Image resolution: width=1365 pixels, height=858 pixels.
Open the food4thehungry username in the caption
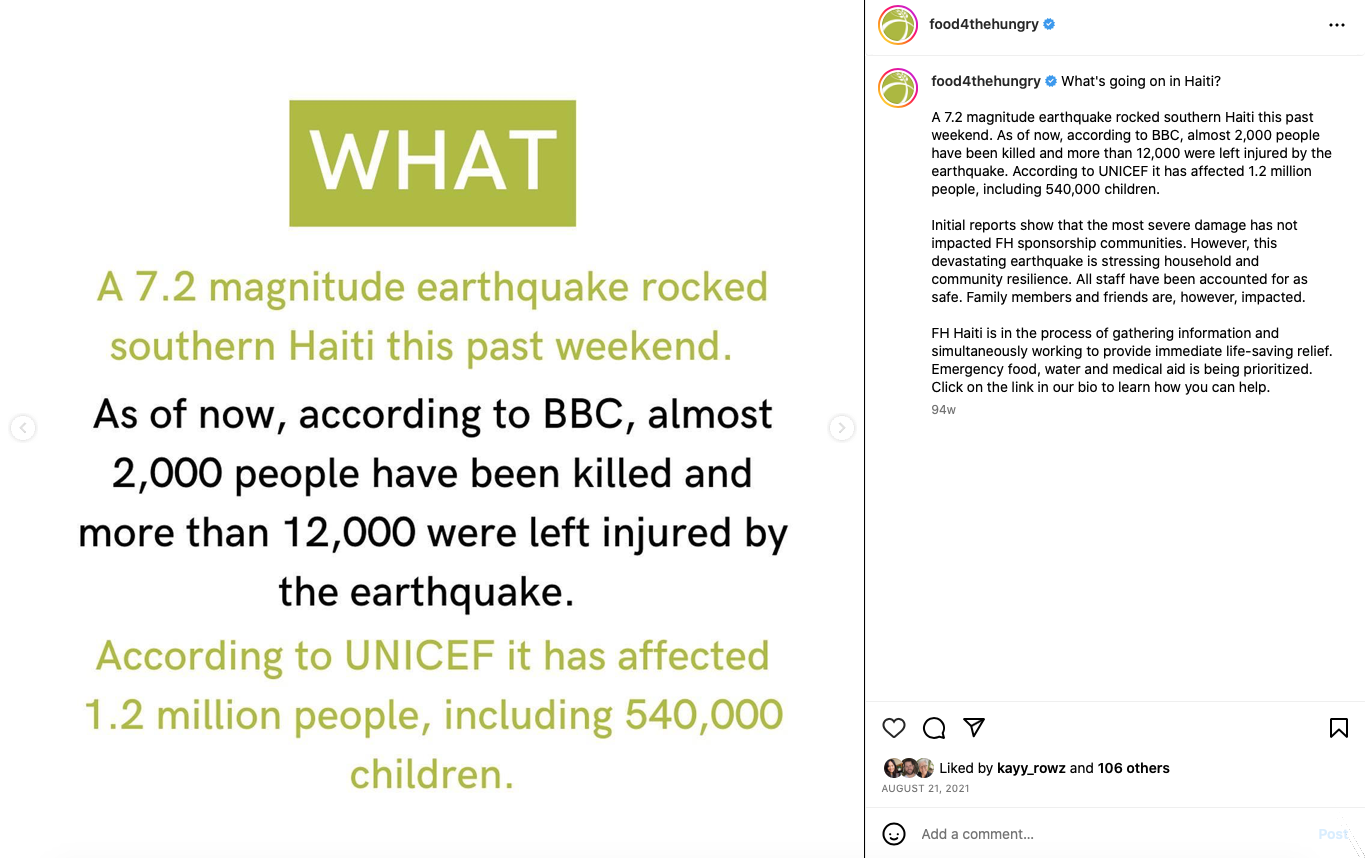click(986, 81)
